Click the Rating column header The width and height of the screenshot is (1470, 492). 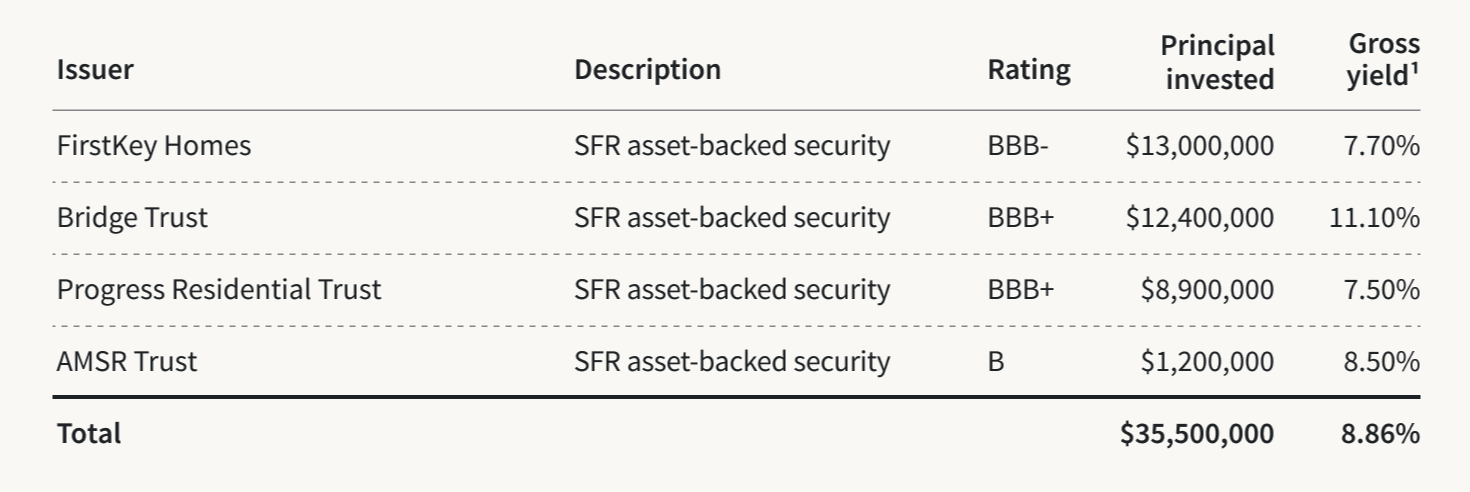[1028, 70]
